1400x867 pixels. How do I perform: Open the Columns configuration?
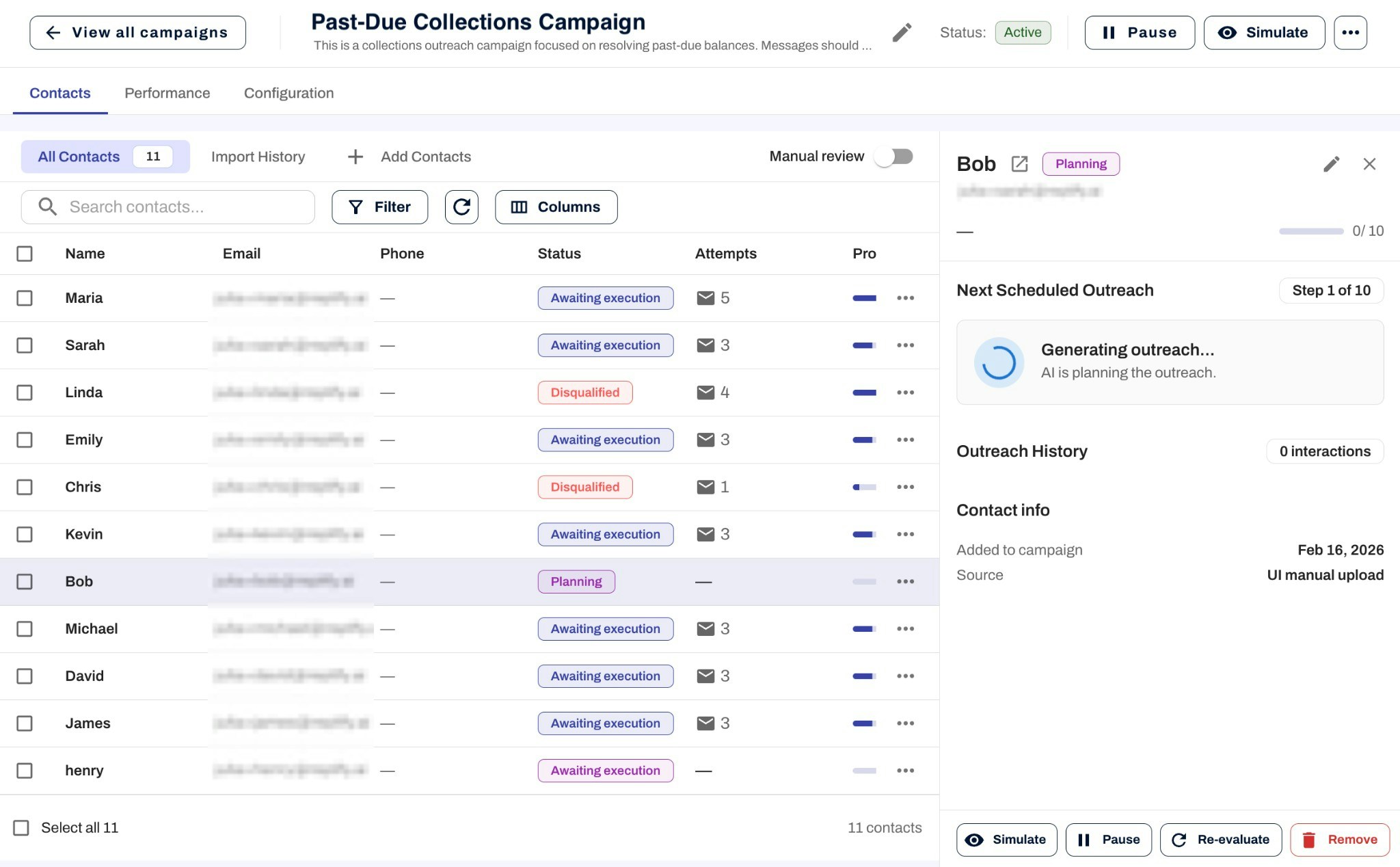point(556,206)
